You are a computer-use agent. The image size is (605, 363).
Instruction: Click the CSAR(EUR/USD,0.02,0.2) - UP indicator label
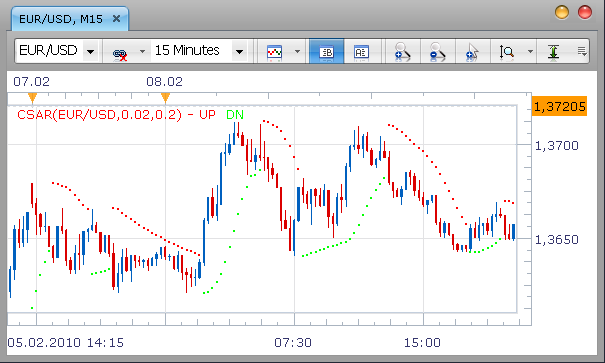point(116,115)
